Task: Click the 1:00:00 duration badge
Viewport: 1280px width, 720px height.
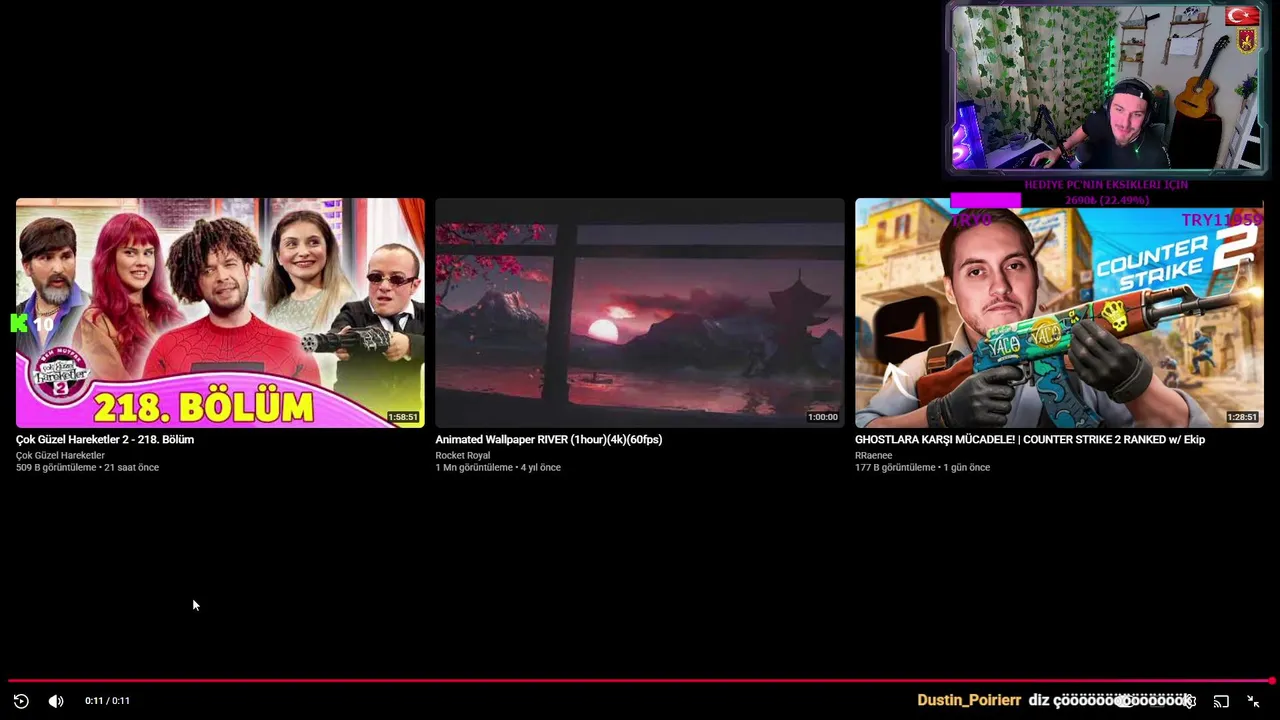Action: pyautogui.click(x=822, y=417)
